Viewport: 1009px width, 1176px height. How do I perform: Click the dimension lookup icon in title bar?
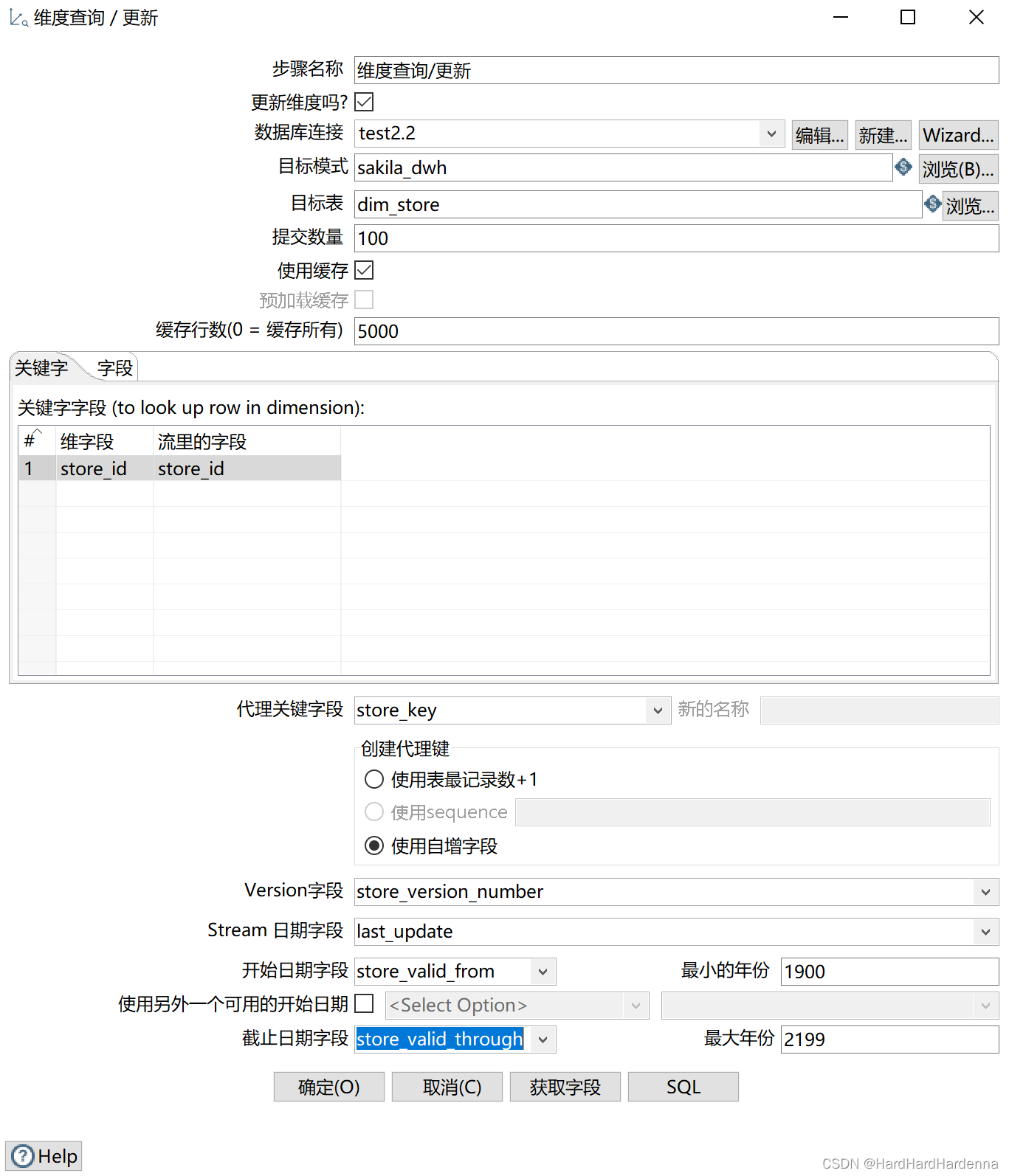(x=18, y=18)
